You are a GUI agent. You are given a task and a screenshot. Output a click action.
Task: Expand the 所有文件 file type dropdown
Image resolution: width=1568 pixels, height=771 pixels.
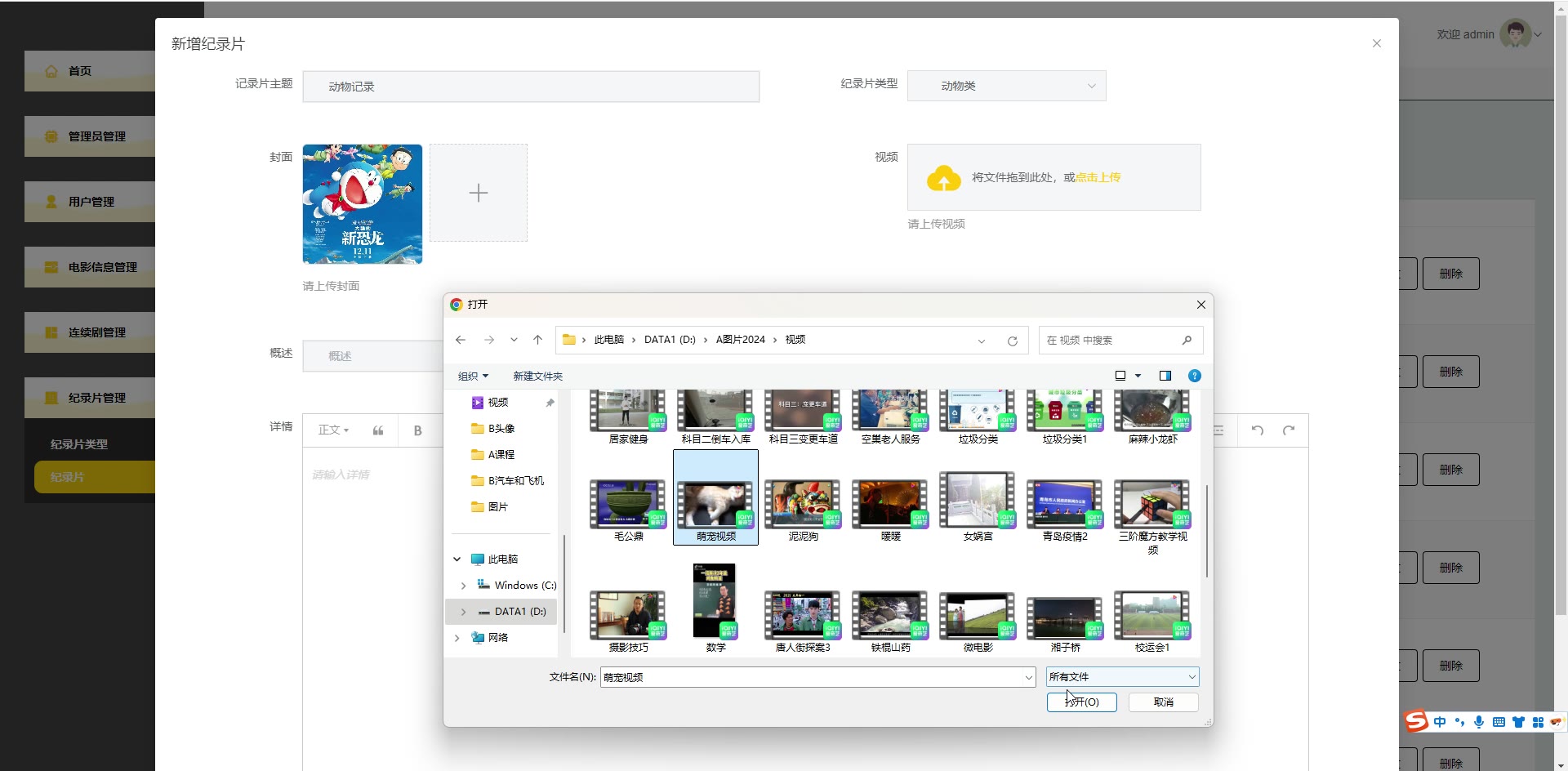click(x=1122, y=677)
